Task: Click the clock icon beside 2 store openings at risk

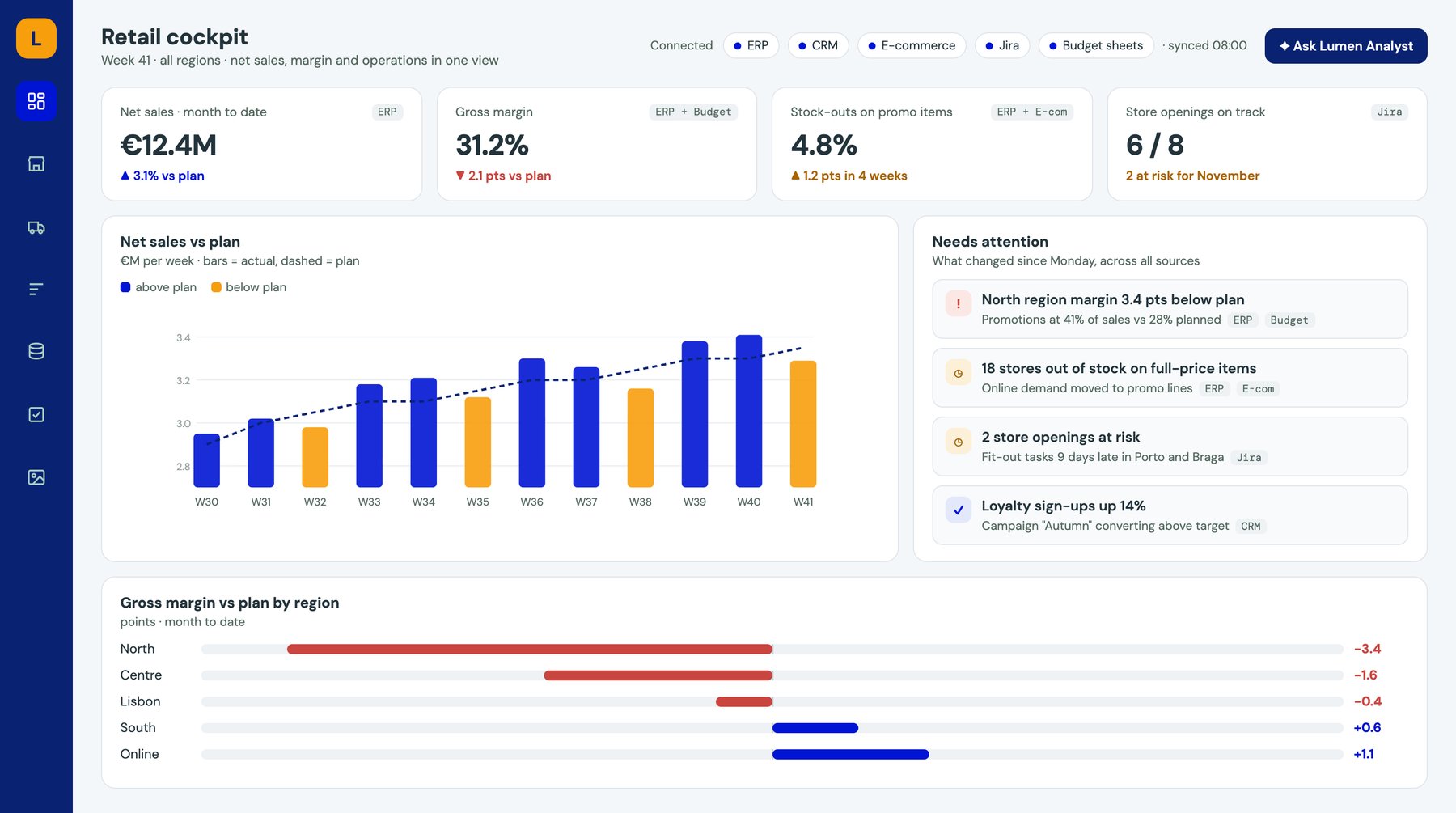Action: coord(959,442)
